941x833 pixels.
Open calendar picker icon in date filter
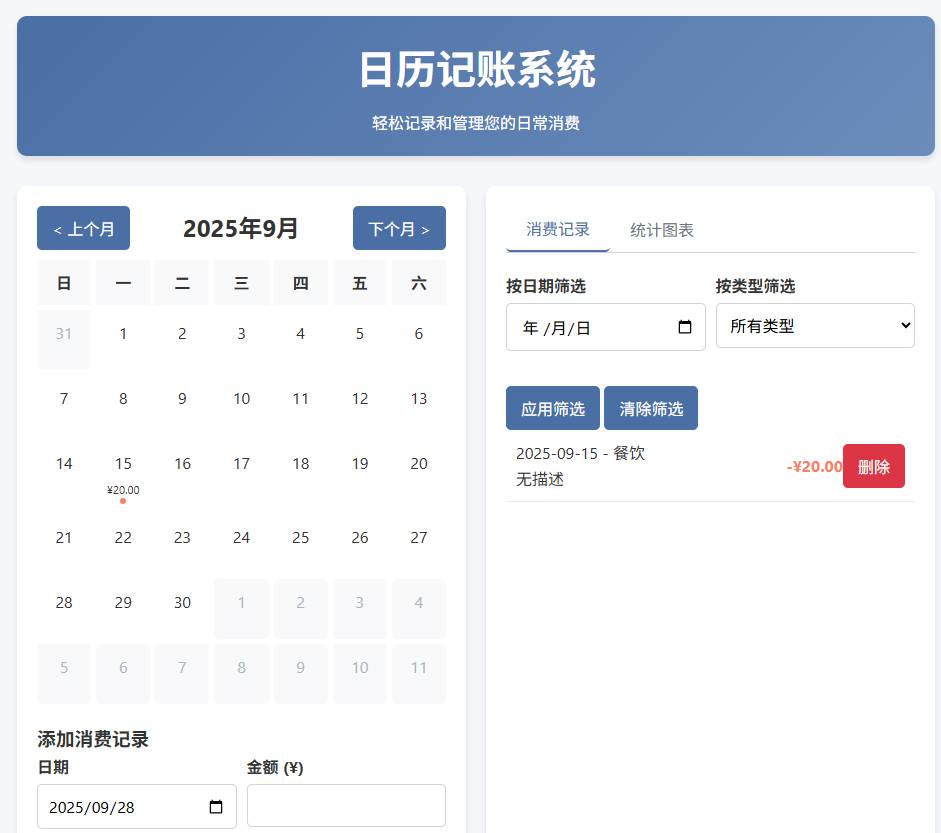coord(685,327)
